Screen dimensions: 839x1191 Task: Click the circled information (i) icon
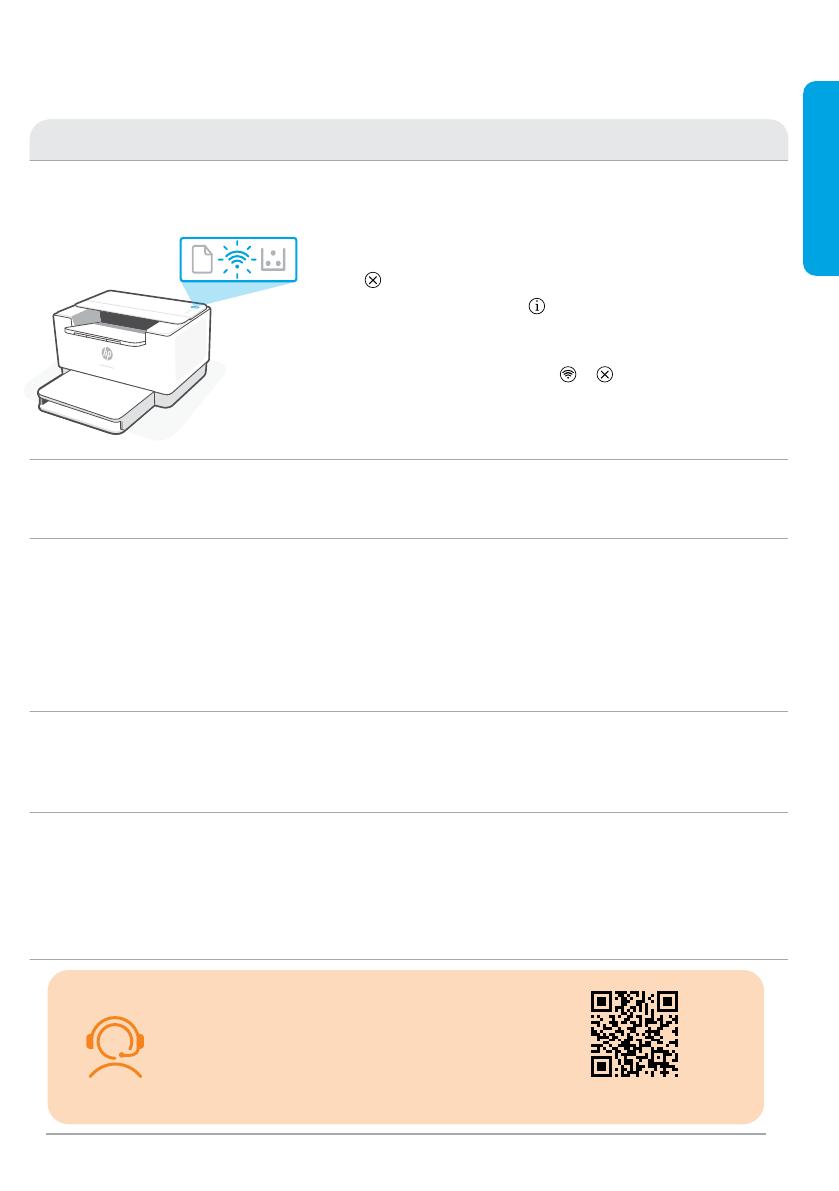[537, 306]
